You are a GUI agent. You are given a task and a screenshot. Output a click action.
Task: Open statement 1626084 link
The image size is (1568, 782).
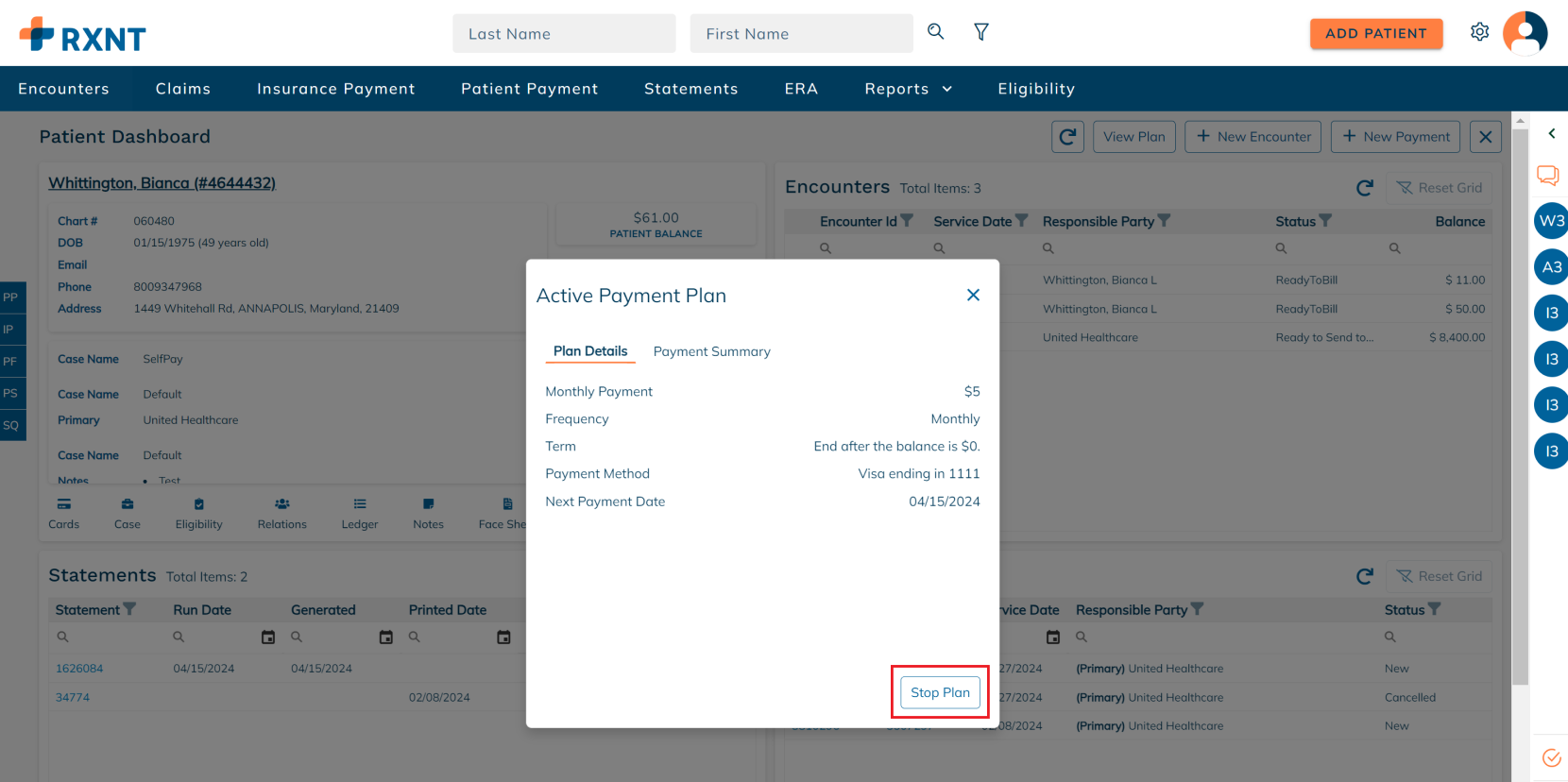79,669
